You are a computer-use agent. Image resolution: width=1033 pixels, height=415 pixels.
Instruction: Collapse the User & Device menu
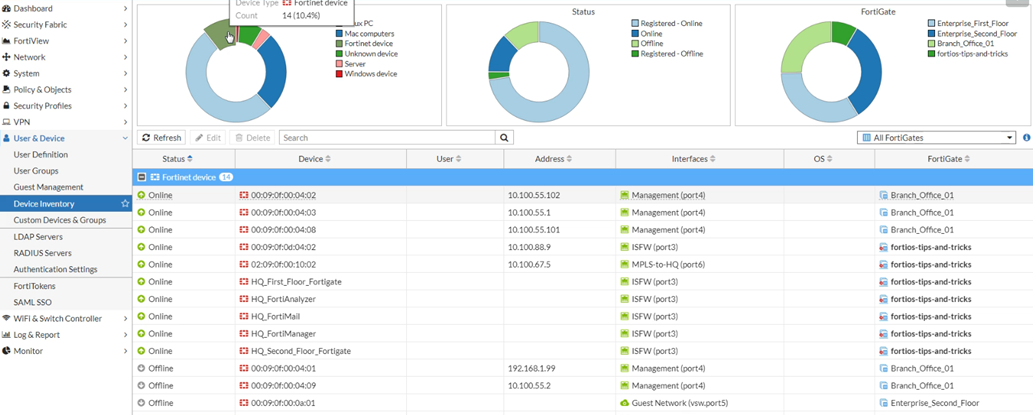click(x=125, y=138)
